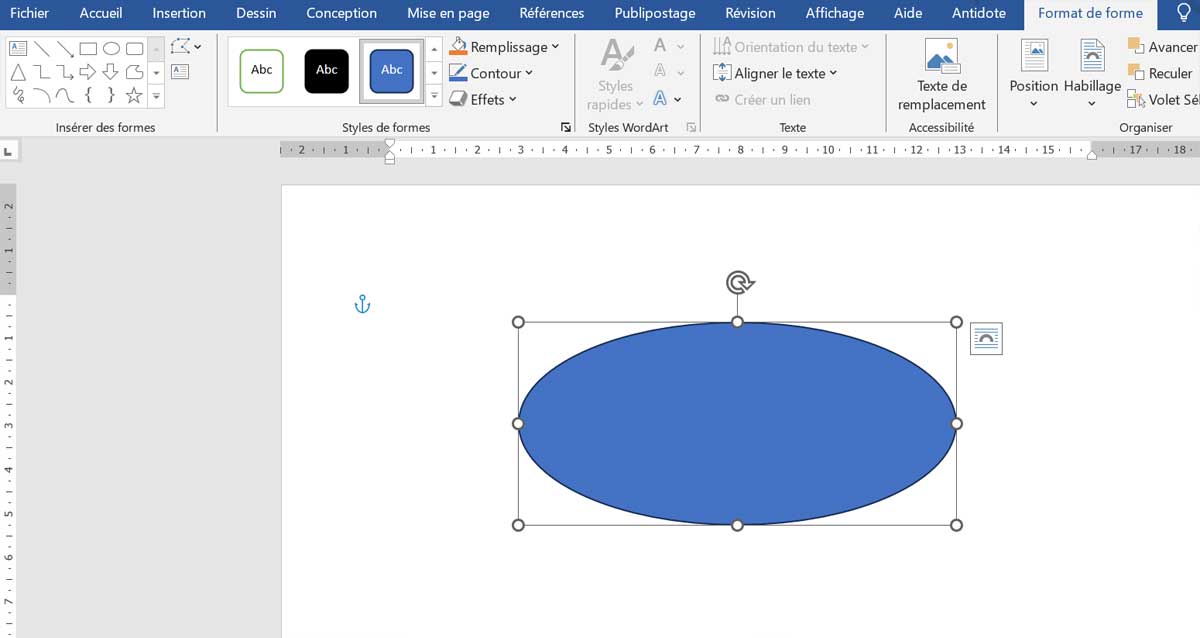
Task: Switch to the Insertion ribbon tab
Action: click(178, 13)
